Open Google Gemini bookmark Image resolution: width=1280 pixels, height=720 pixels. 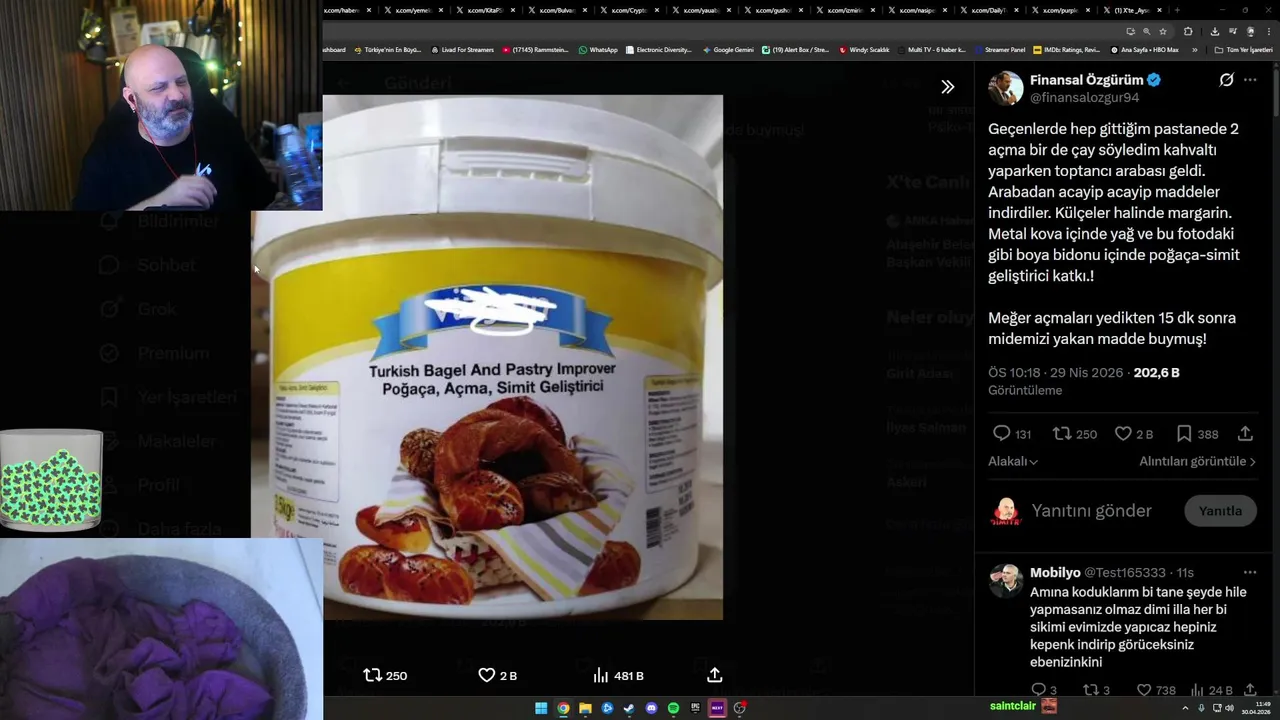(x=728, y=49)
